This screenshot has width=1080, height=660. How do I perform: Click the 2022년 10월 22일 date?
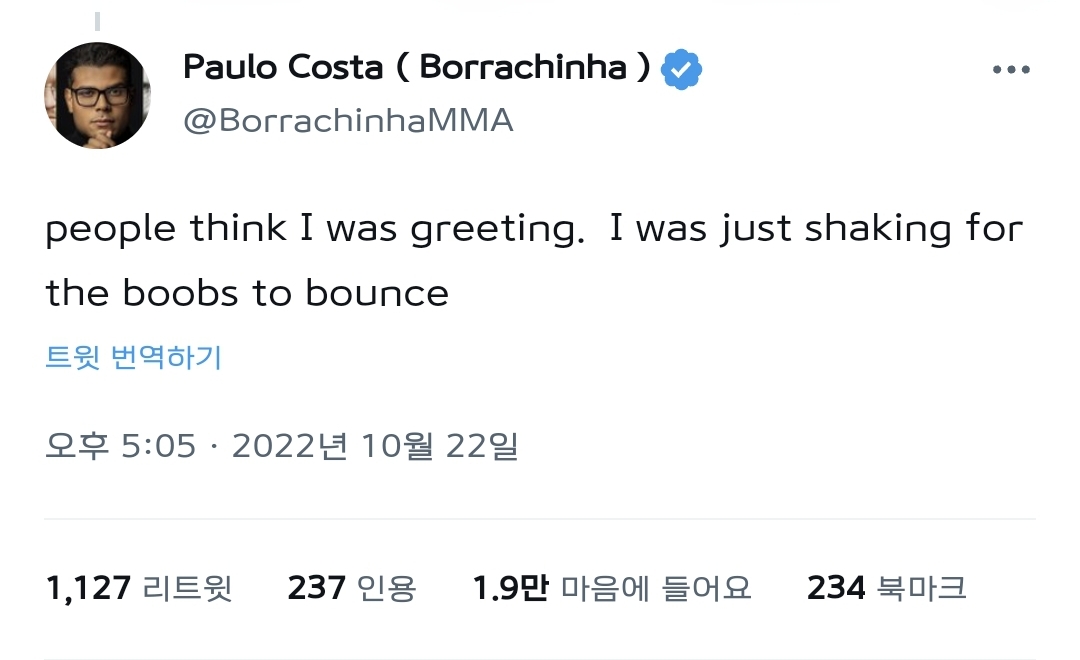375,446
